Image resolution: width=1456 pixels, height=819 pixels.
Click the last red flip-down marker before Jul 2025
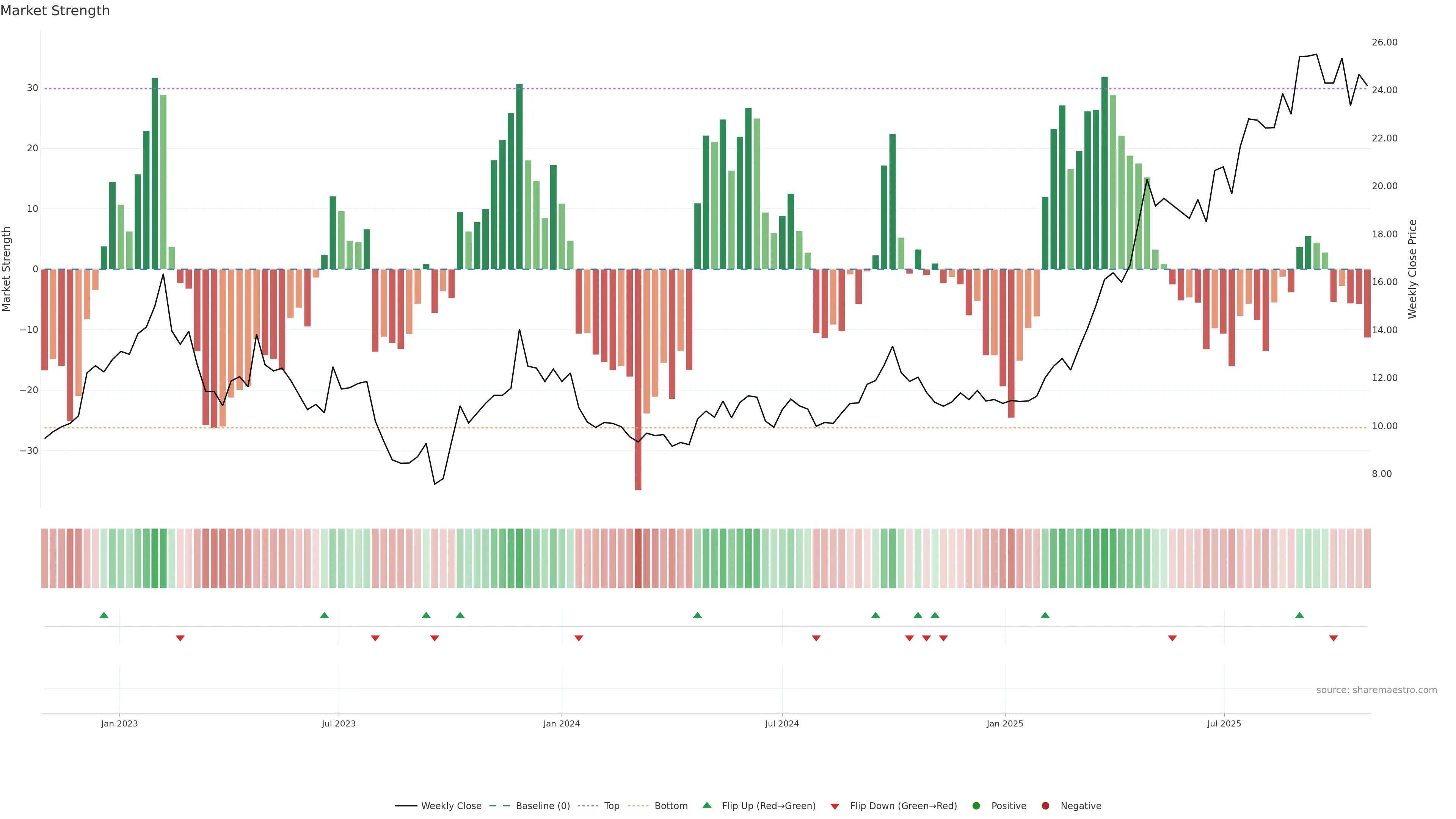tap(1172, 638)
